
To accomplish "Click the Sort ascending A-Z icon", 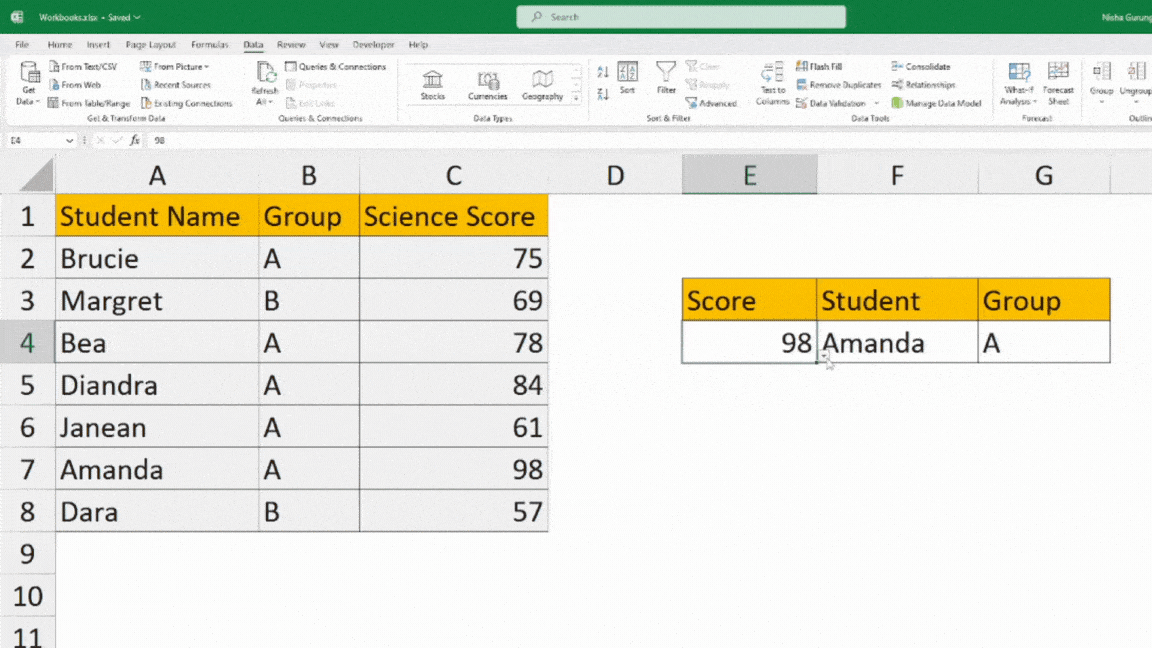I will coord(603,71).
